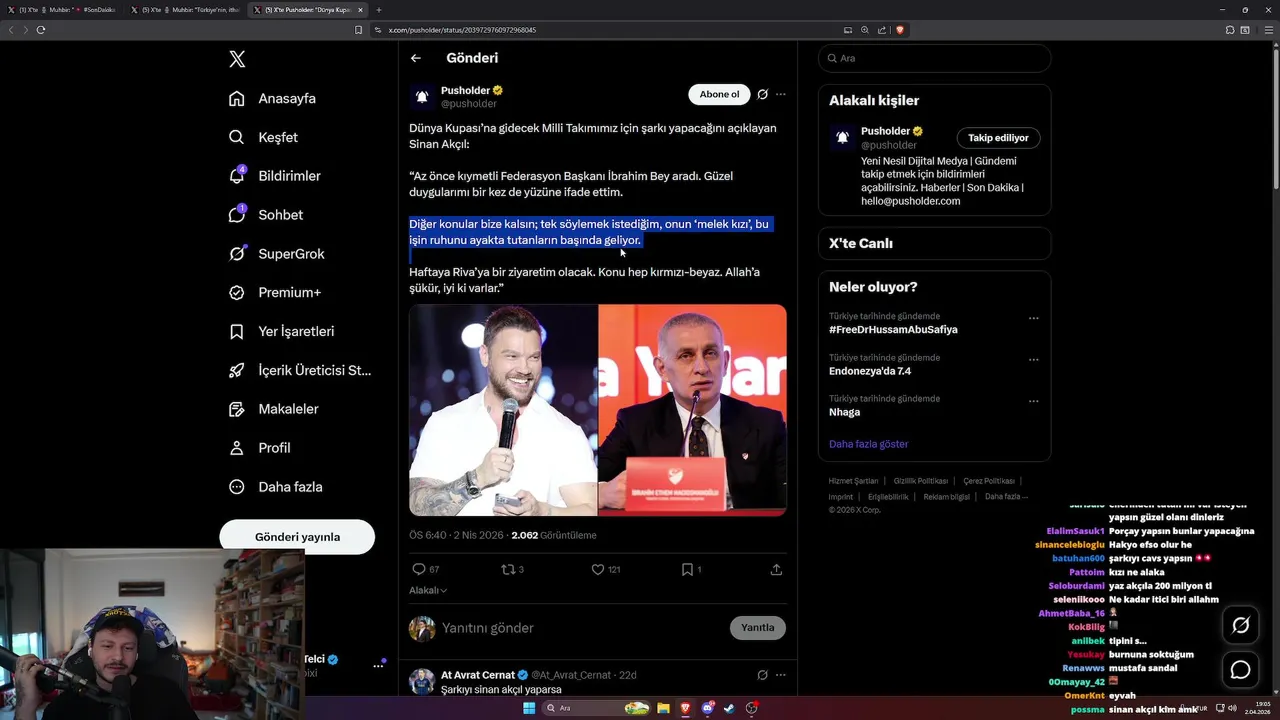Viewport: 1280px width, 720px height.
Task: Open Profil page
Action: click(x=259, y=448)
